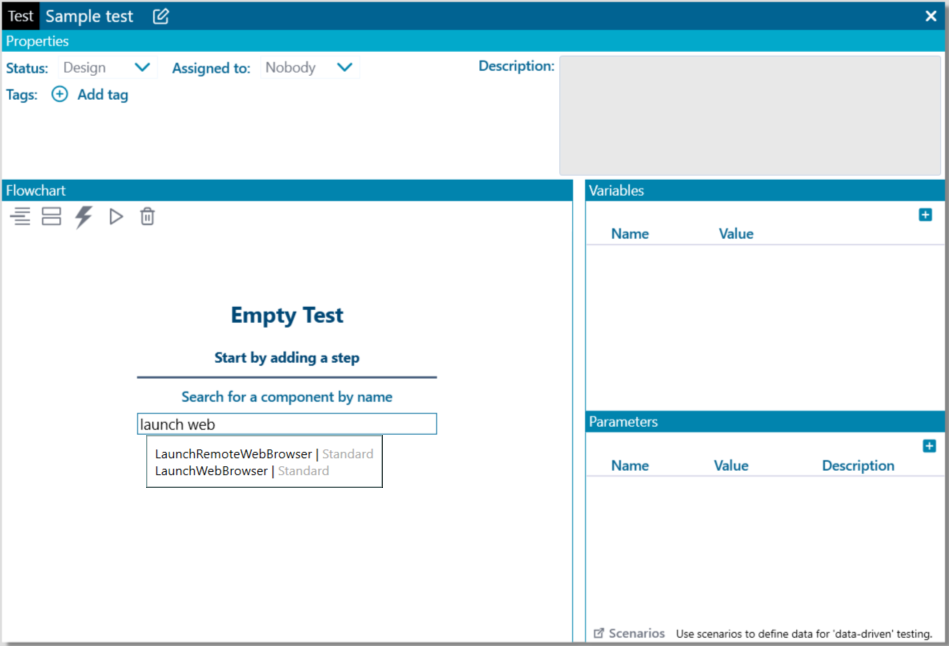Select LaunchWebBrowser from suggestions
Viewport: 949px width, 646px height.
242,471
